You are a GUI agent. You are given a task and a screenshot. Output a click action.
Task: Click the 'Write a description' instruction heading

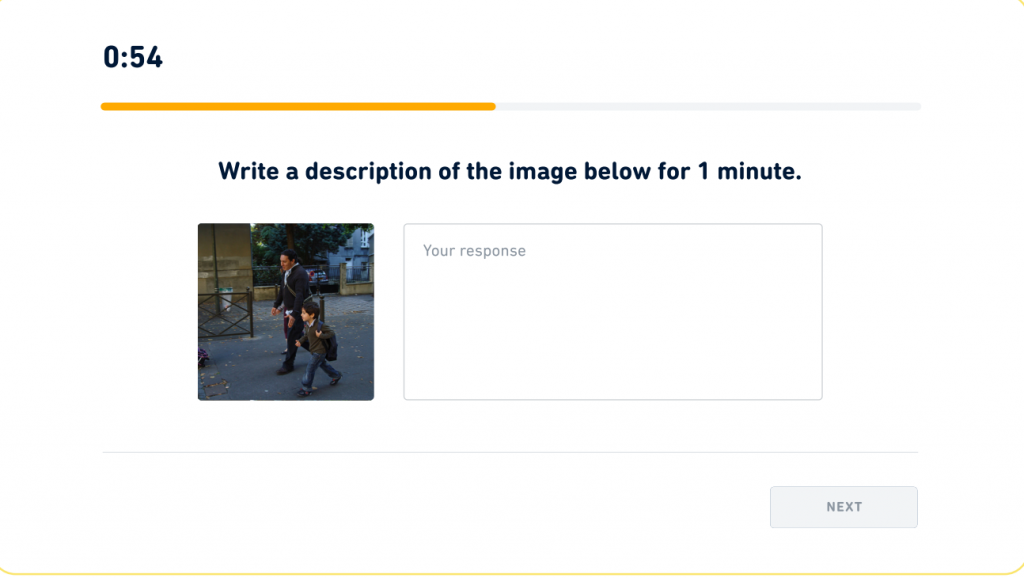(x=510, y=171)
